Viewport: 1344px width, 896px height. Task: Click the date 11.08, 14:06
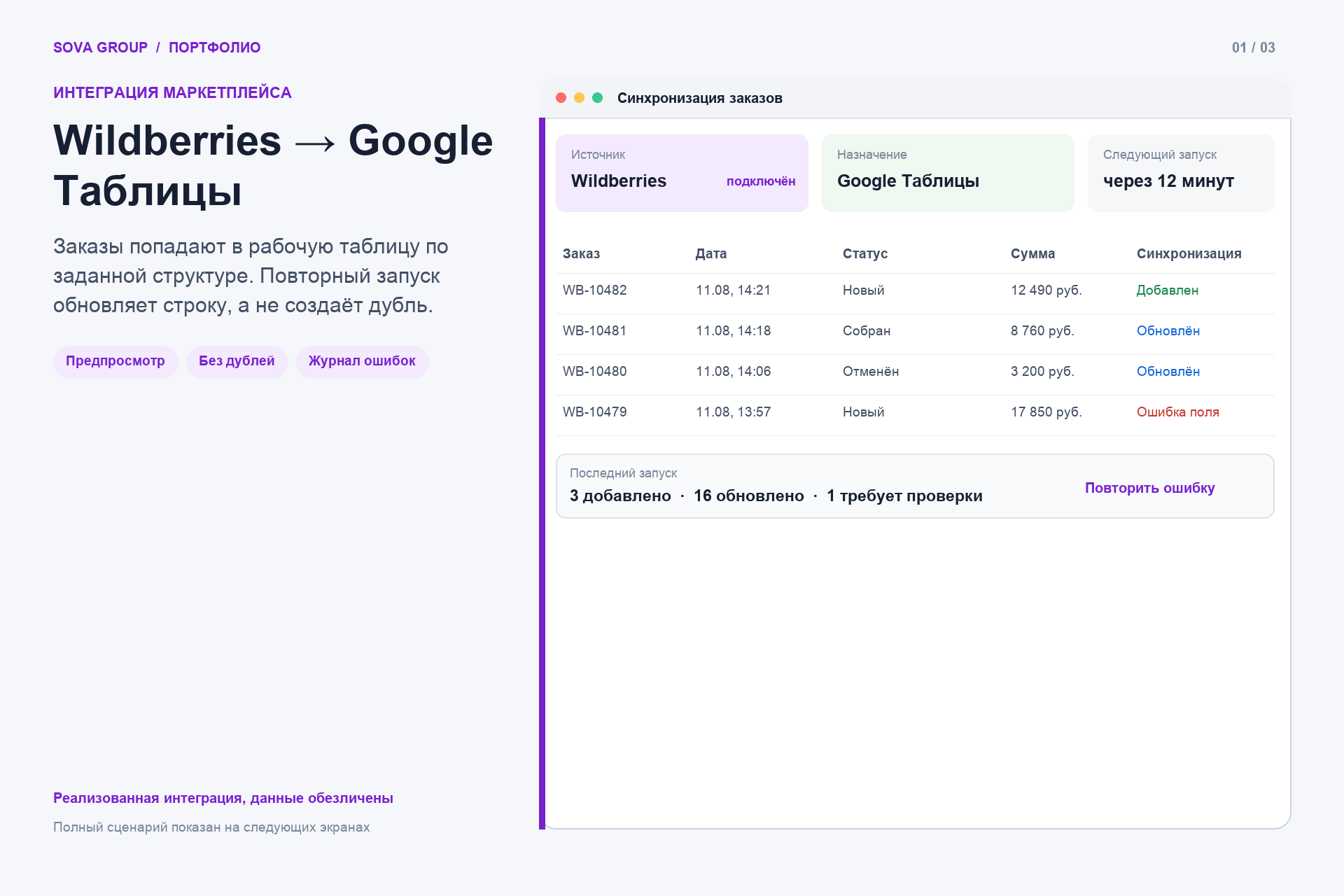coord(733,372)
